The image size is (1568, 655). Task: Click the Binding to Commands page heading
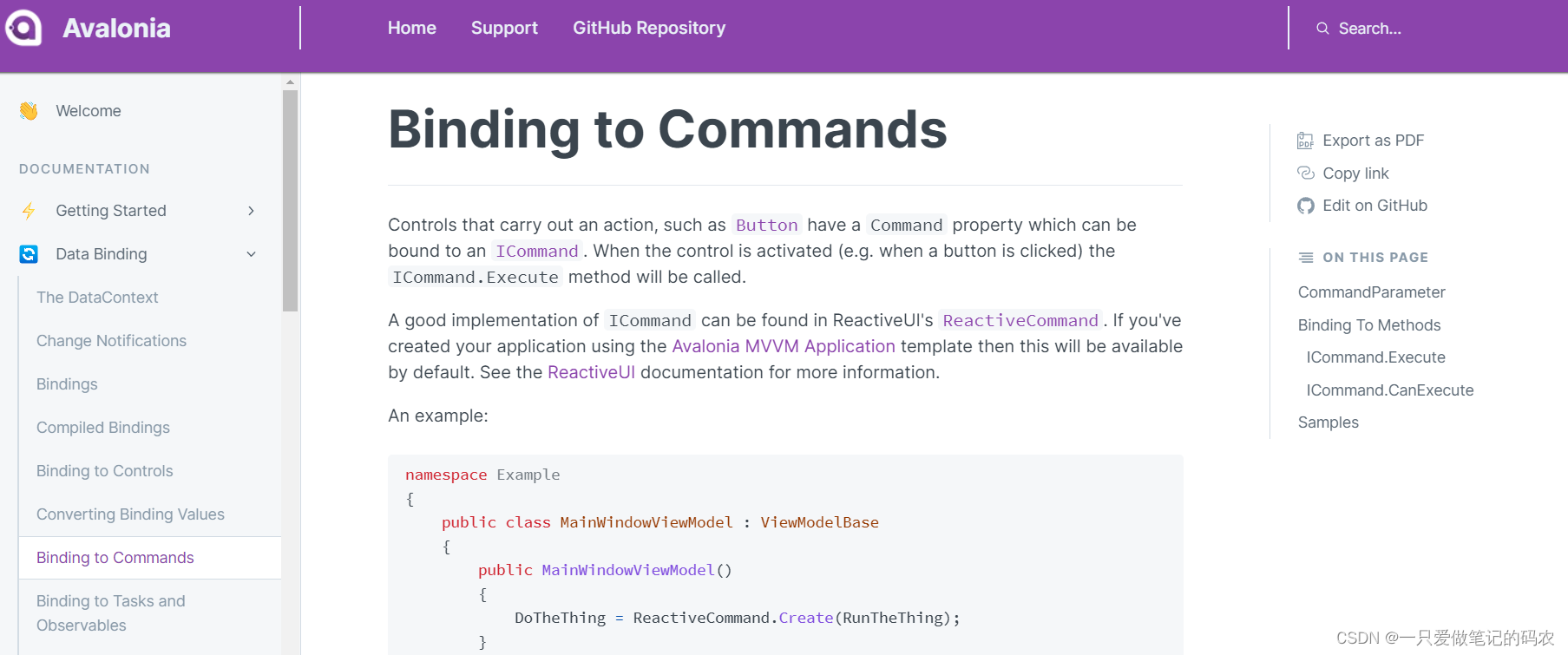[667, 129]
